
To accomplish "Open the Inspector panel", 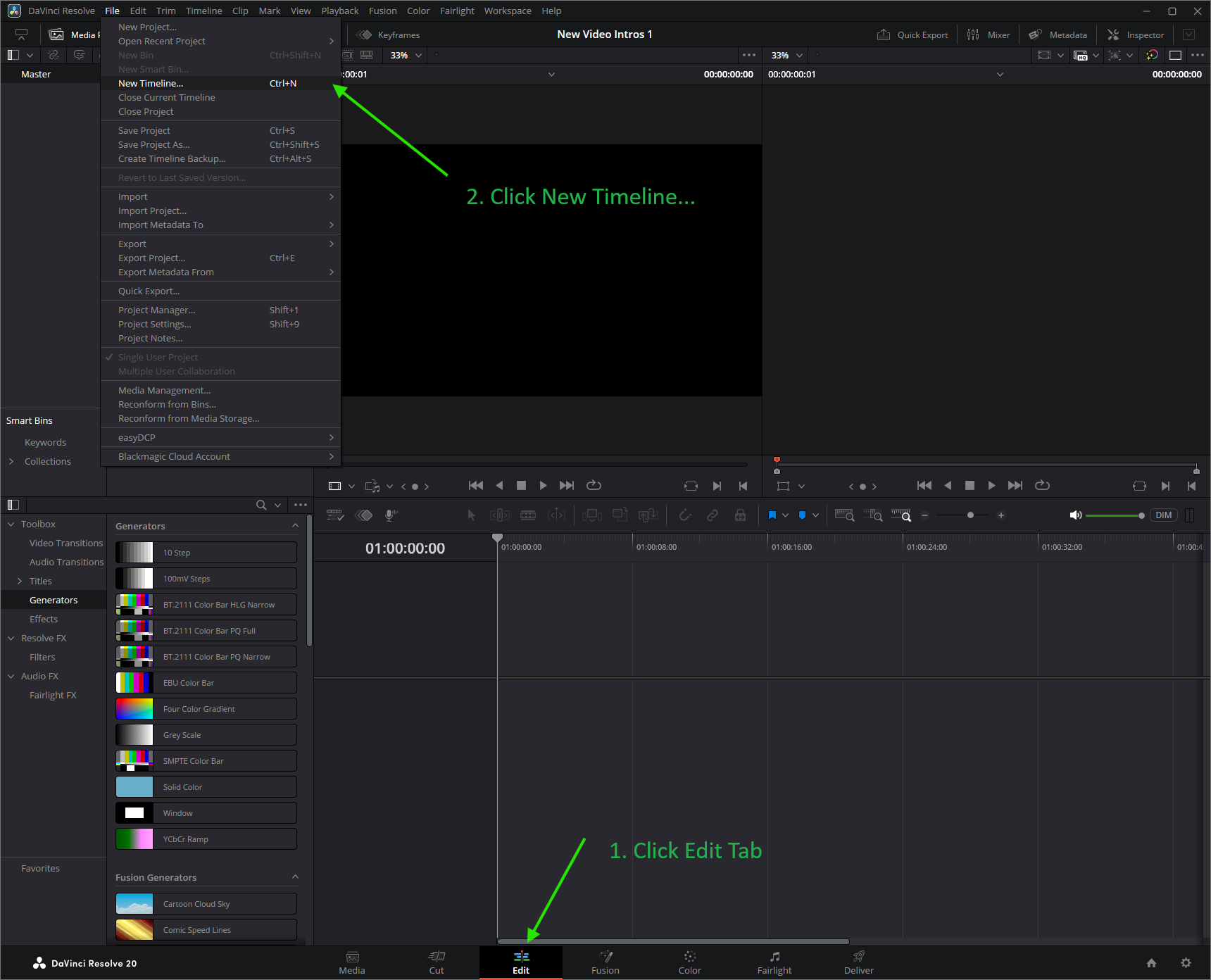I will [1136, 34].
